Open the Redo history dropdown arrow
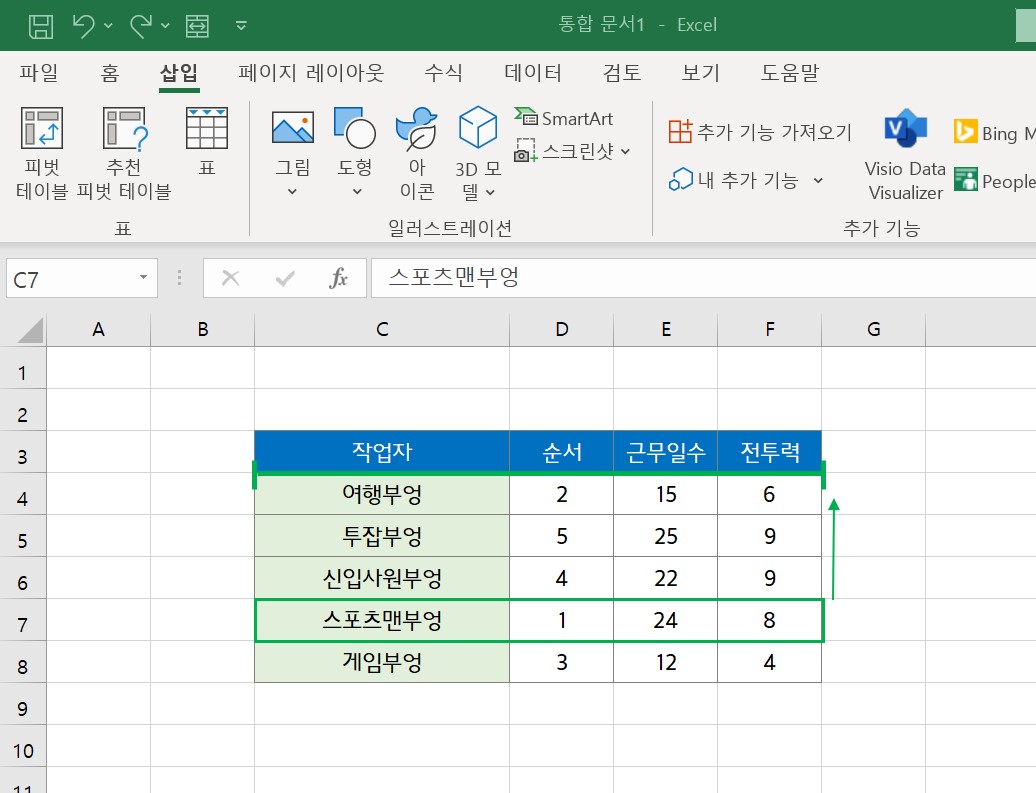 pos(165,26)
